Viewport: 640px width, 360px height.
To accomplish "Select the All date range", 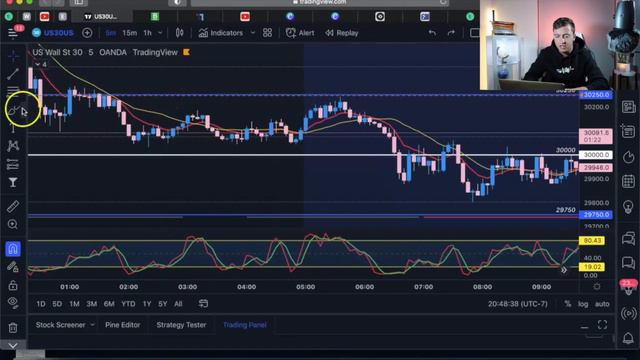I will coord(178,304).
